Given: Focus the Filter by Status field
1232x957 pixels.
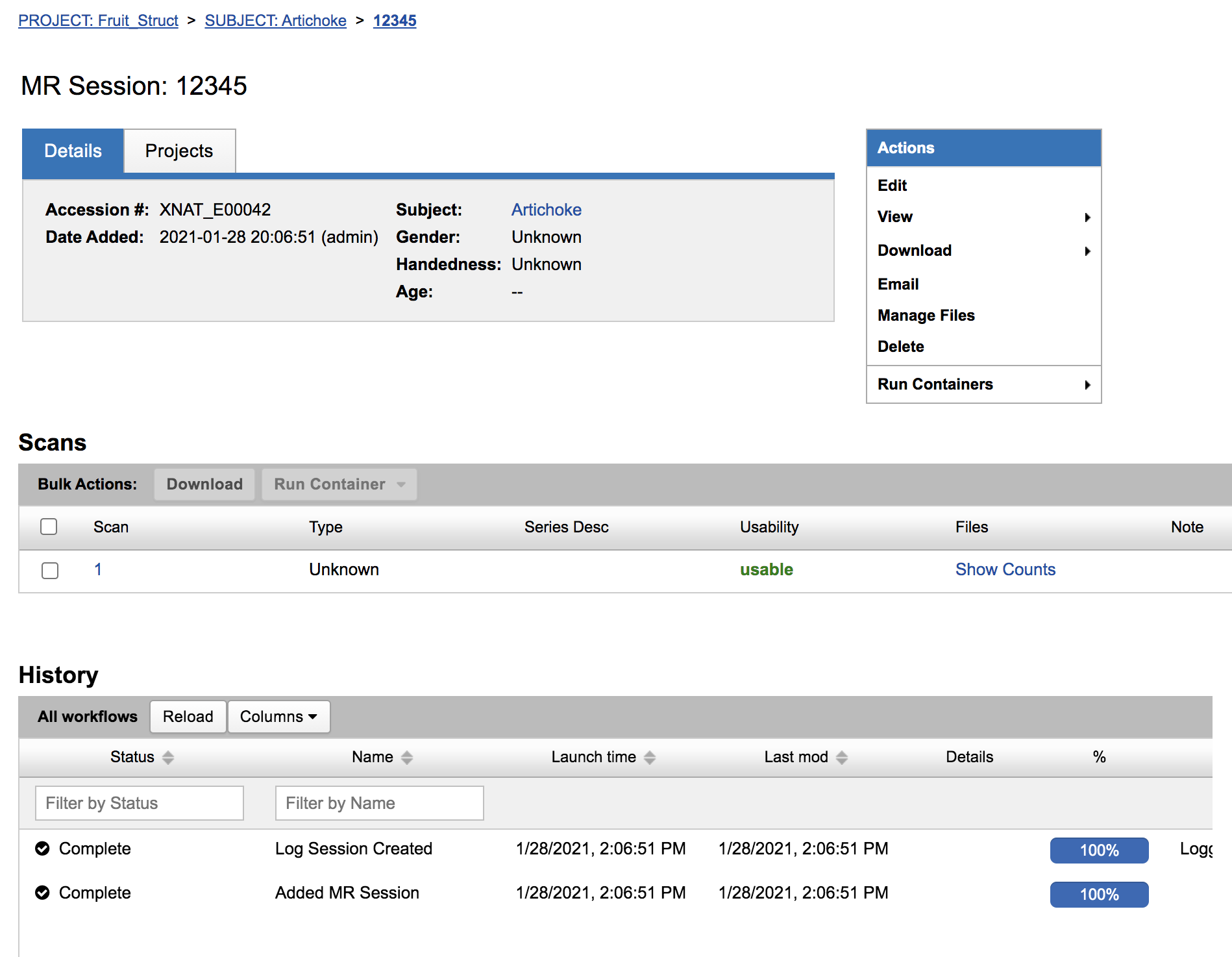Looking at the screenshot, I should tap(140, 803).
